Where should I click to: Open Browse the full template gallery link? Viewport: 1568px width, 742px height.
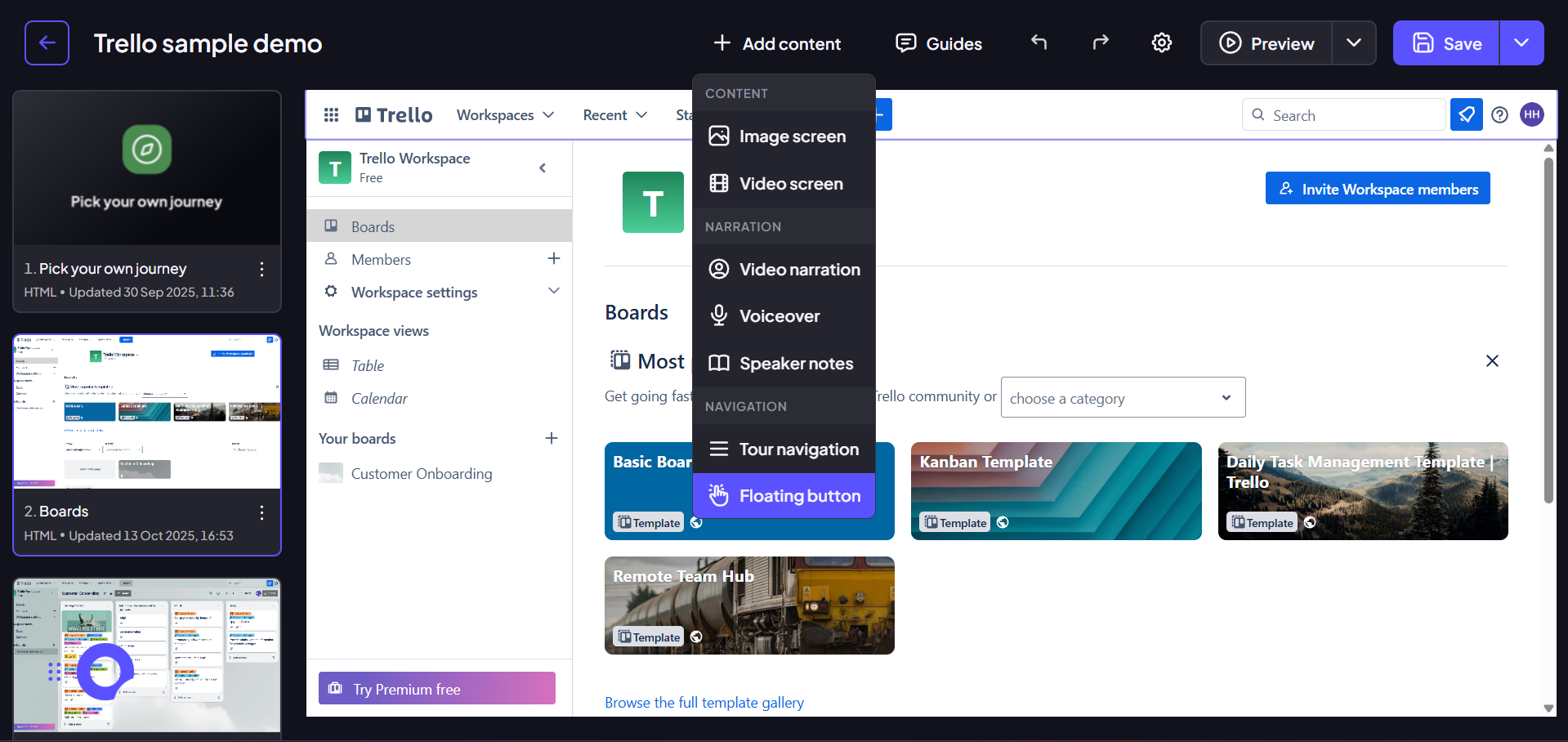704,702
